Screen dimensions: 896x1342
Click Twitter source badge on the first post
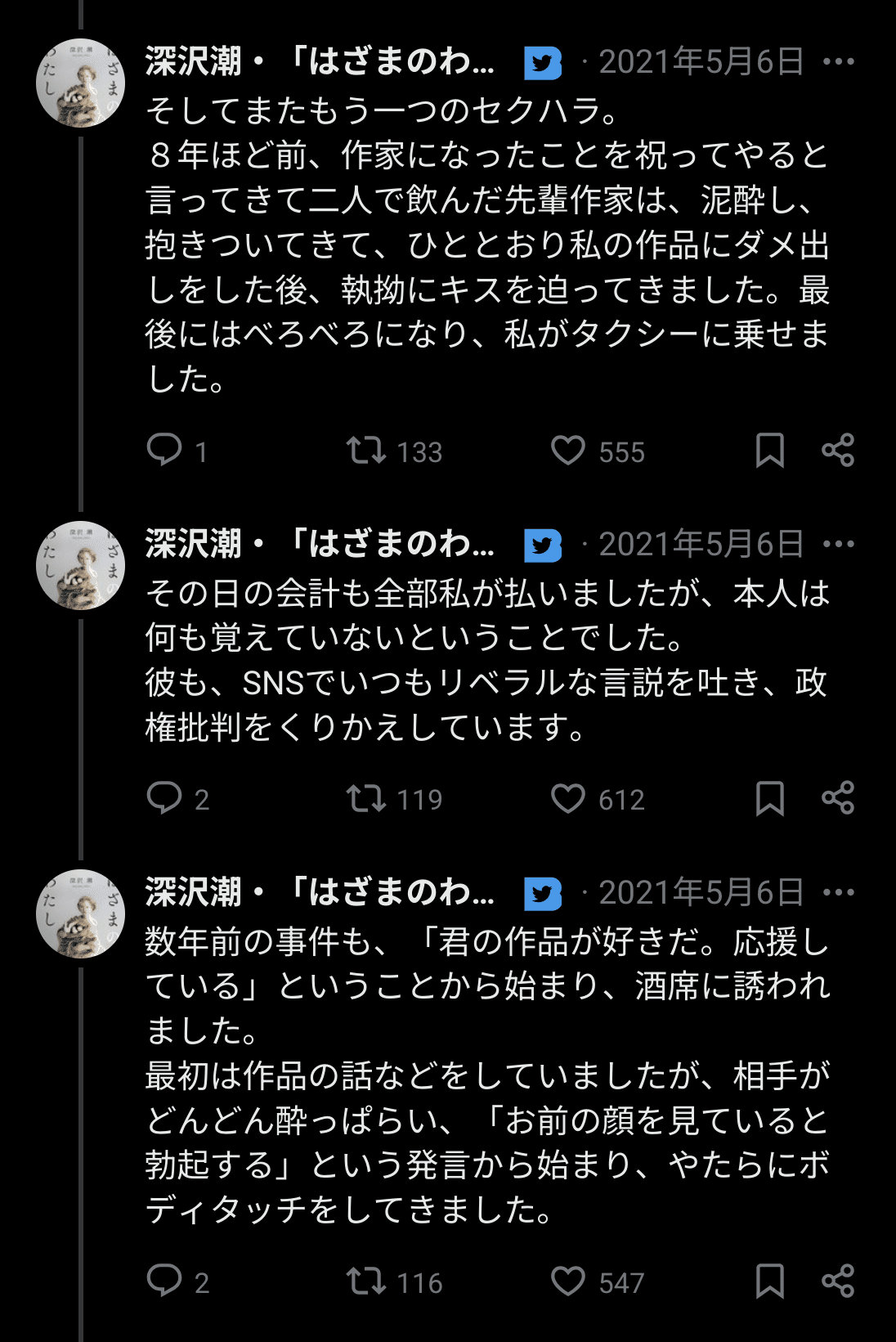tap(543, 63)
